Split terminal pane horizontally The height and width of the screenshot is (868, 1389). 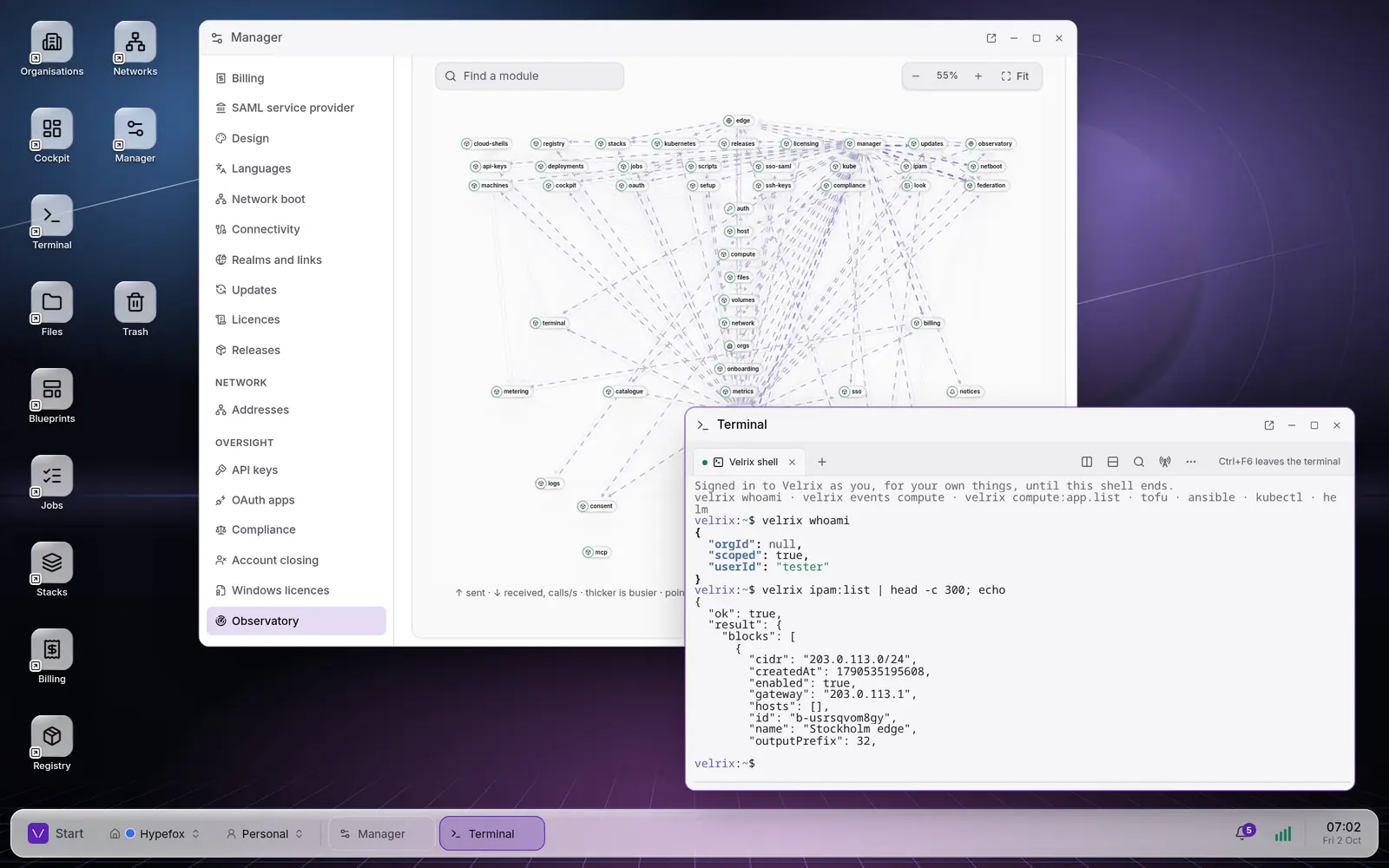(x=1113, y=462)
